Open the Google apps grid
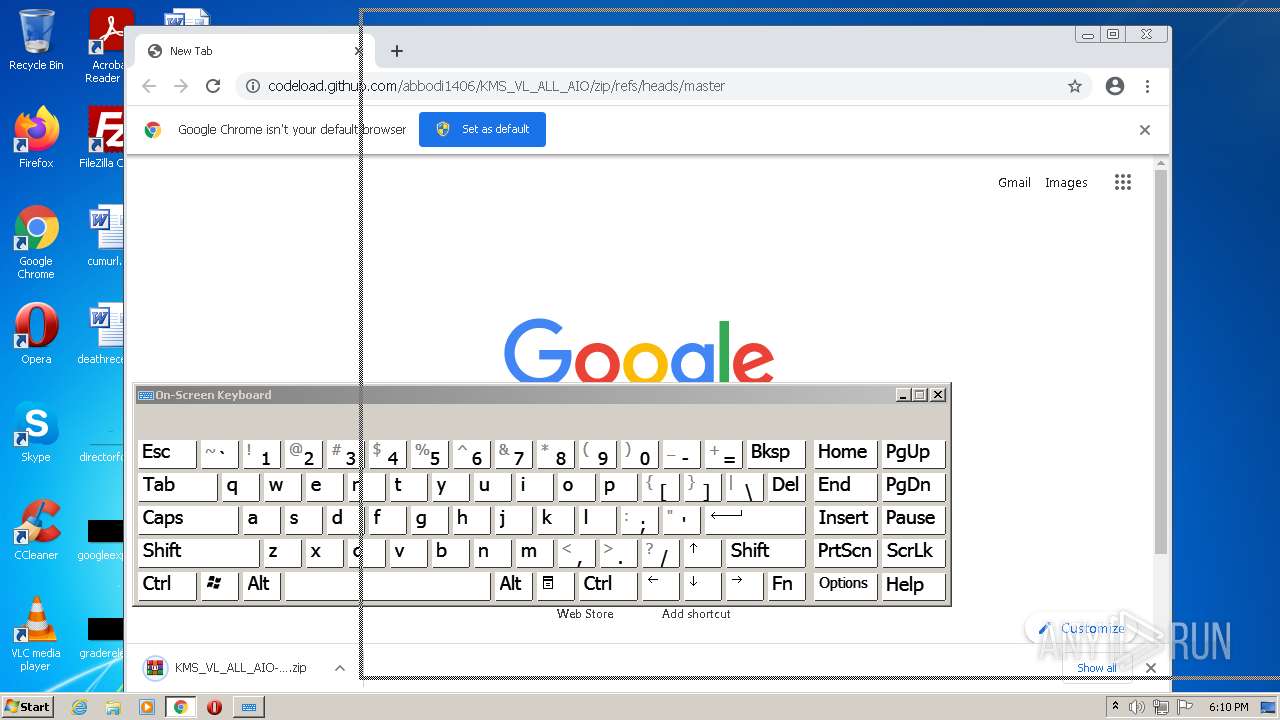Viewport: 1280px width, 720px height. click(1123, 182)
